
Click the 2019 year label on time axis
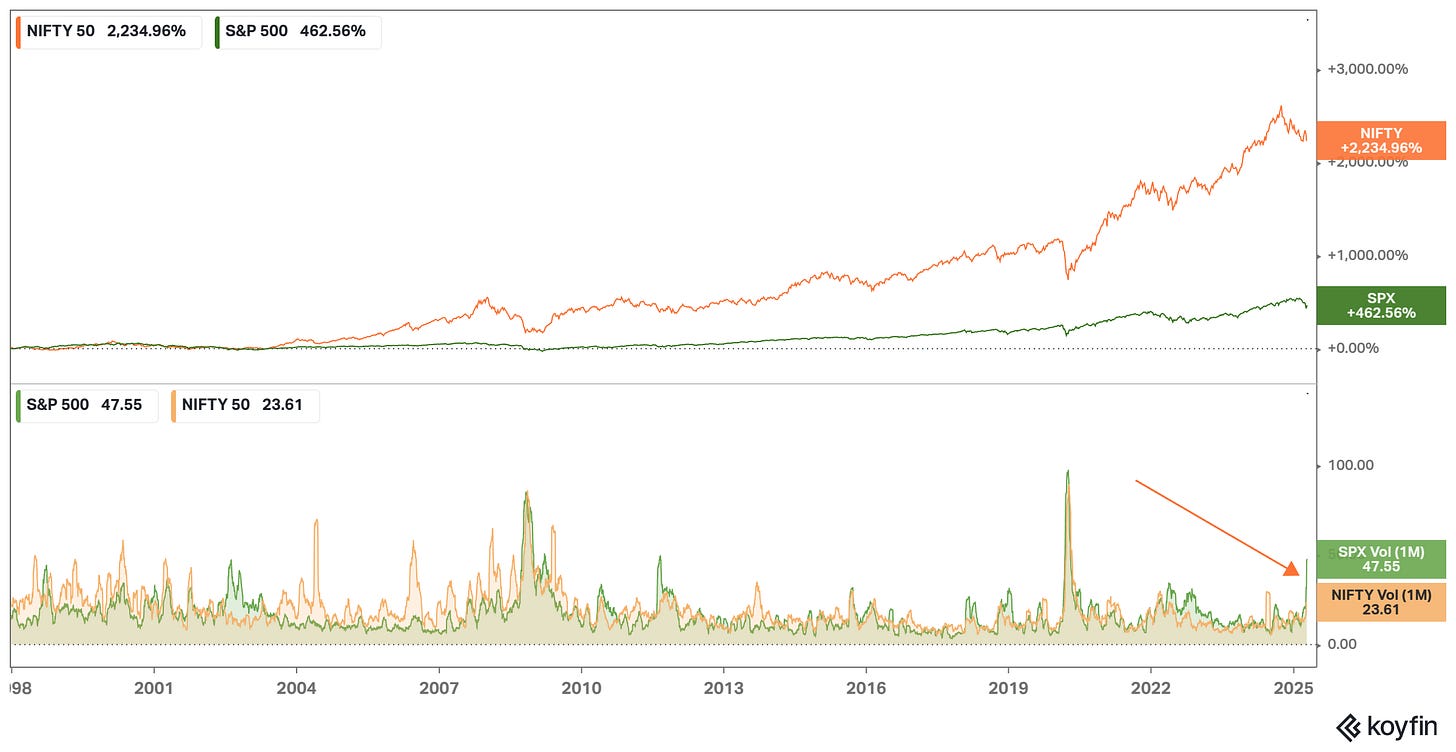[1008, 688]
